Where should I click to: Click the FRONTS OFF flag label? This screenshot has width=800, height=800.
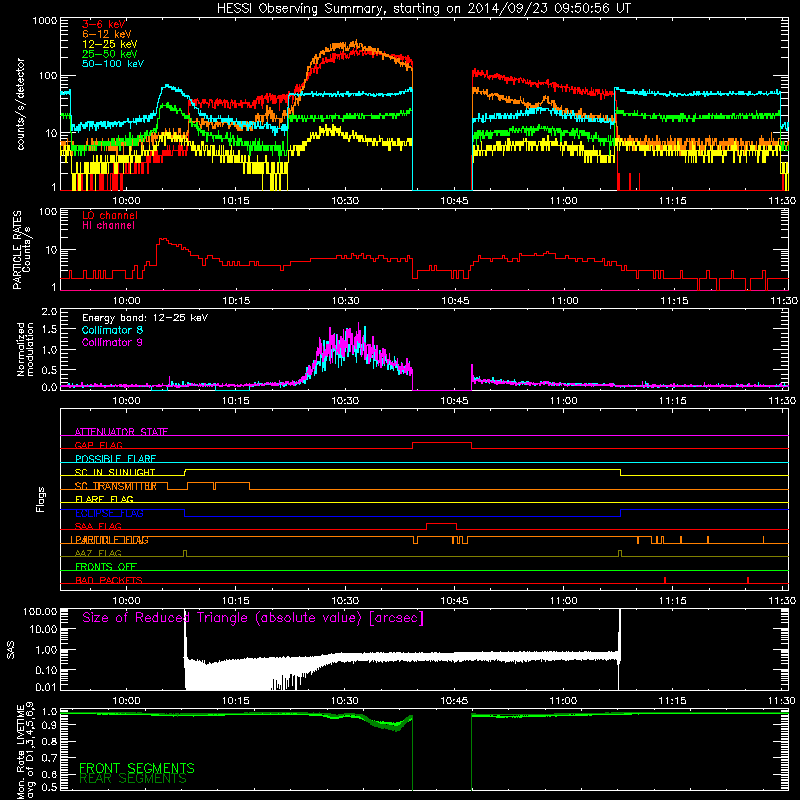click(x=106, y=567)
